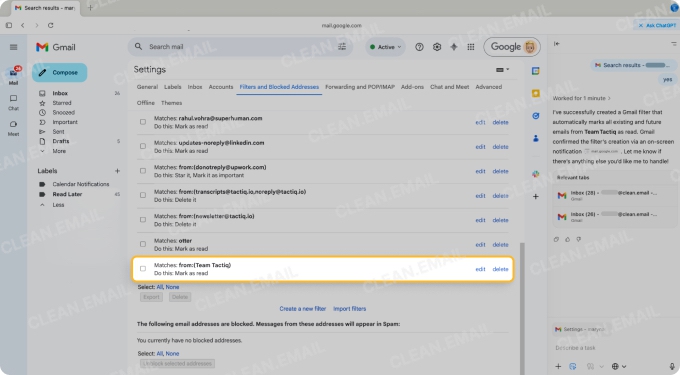Viewport: 680px width, 375px height.
Task: Switch to the General settings tab
Action: coord(147,87)
